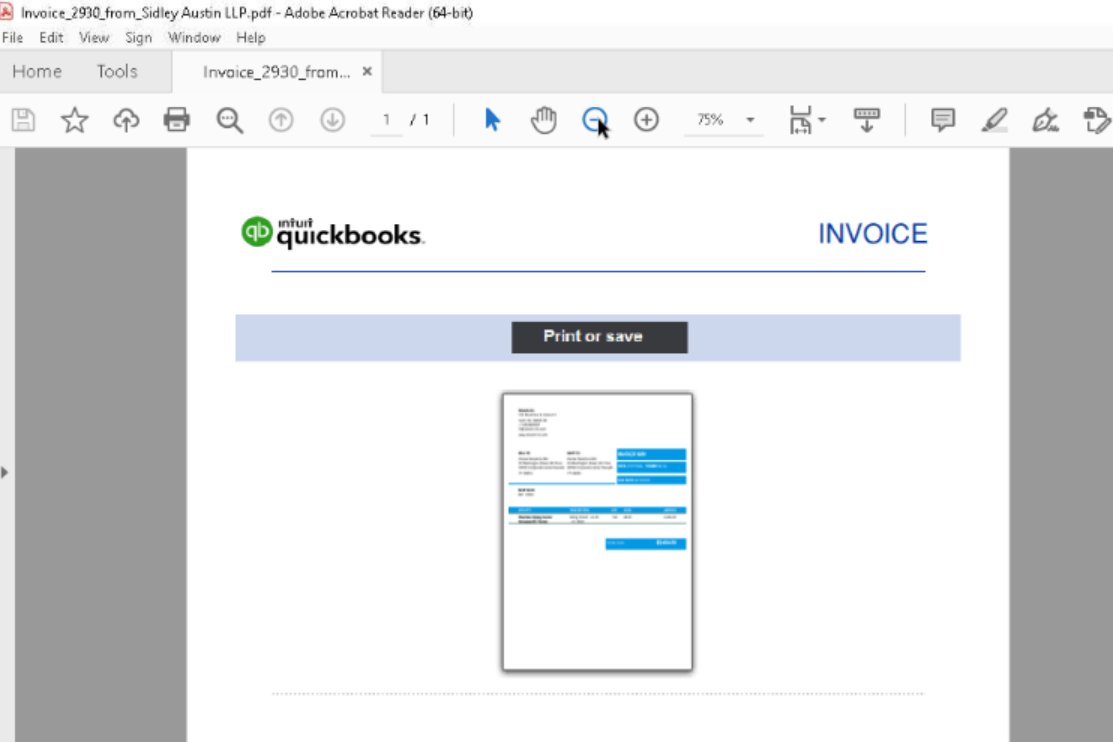The width and height of the screenshot is (1113, 742).
Task: Open the Sign menu
Action: point(138,38)
